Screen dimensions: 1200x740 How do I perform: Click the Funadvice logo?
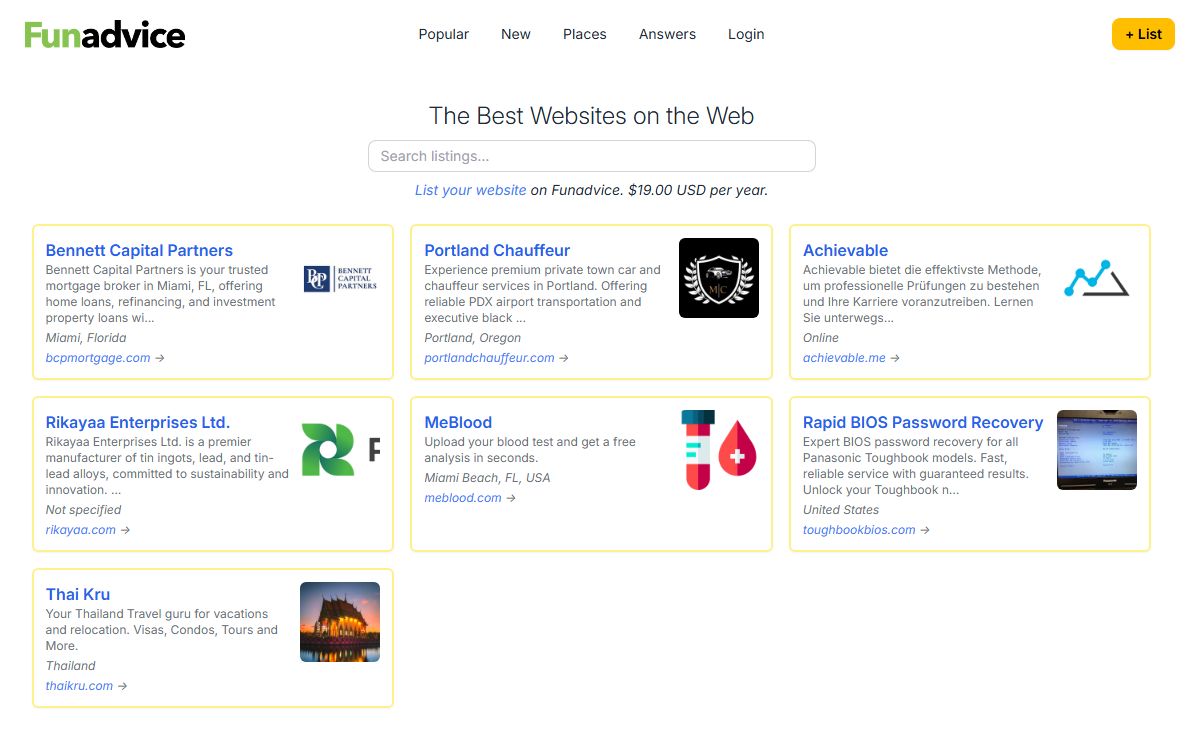pyautogui.click(x=105, y=34)
